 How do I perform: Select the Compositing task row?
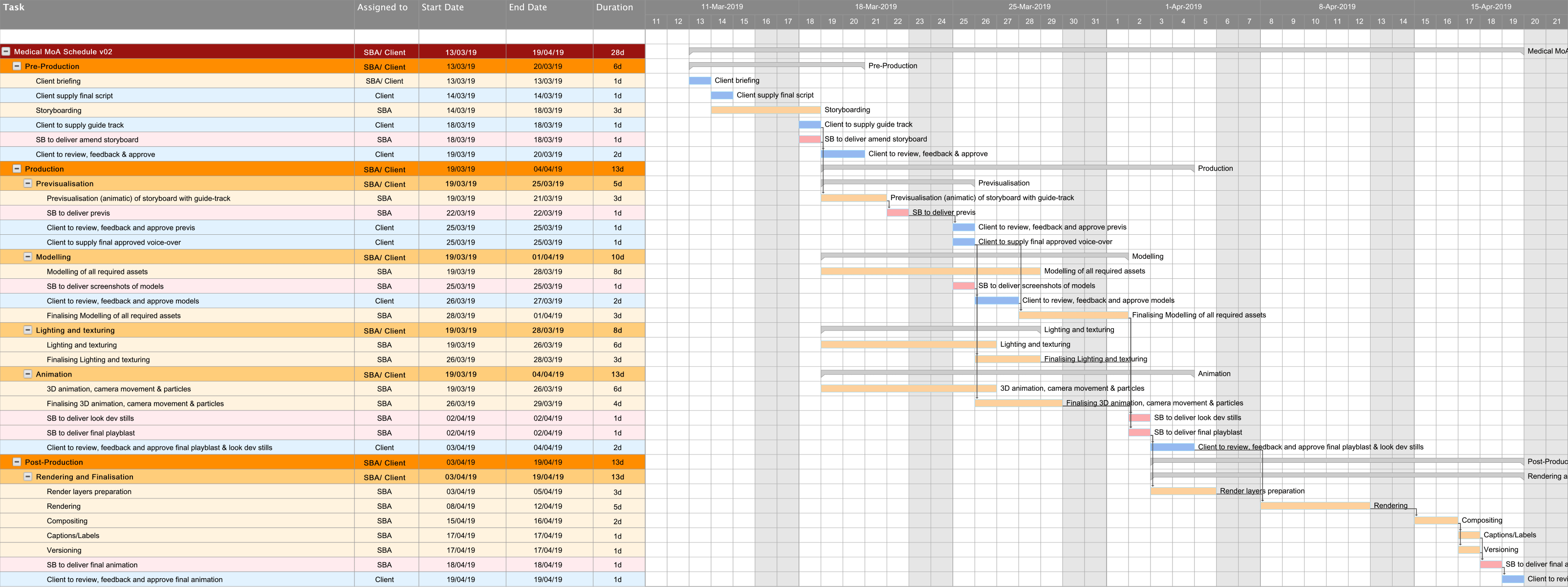pos(323,520)
